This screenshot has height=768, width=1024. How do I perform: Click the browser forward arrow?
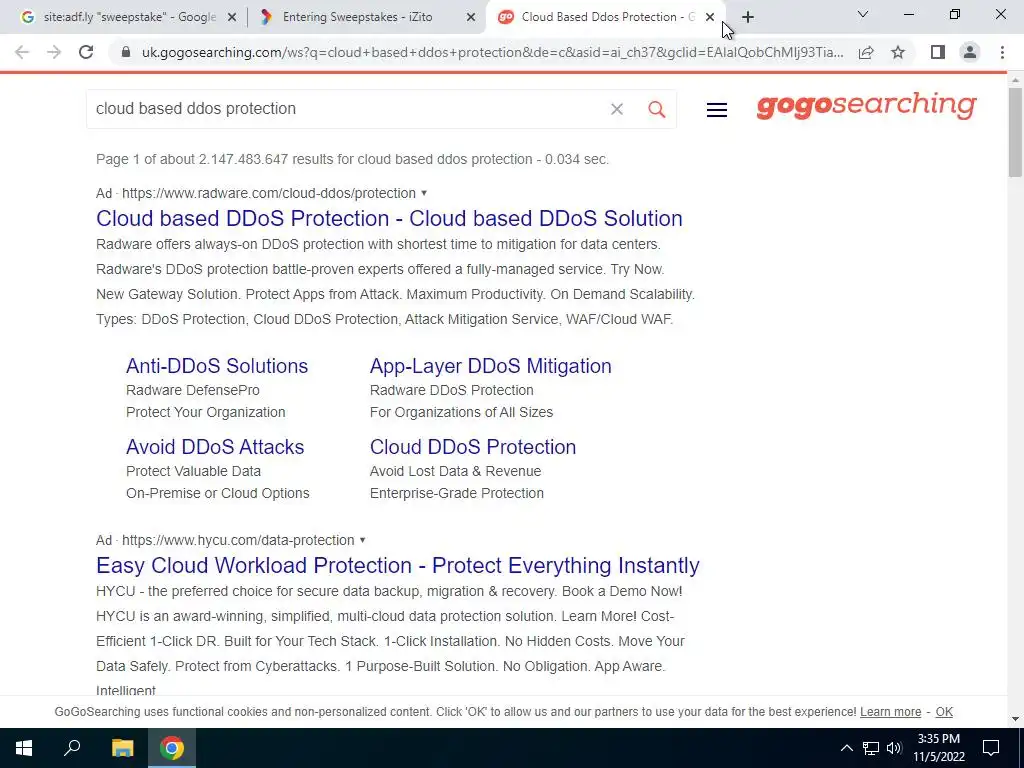point(54,52)
